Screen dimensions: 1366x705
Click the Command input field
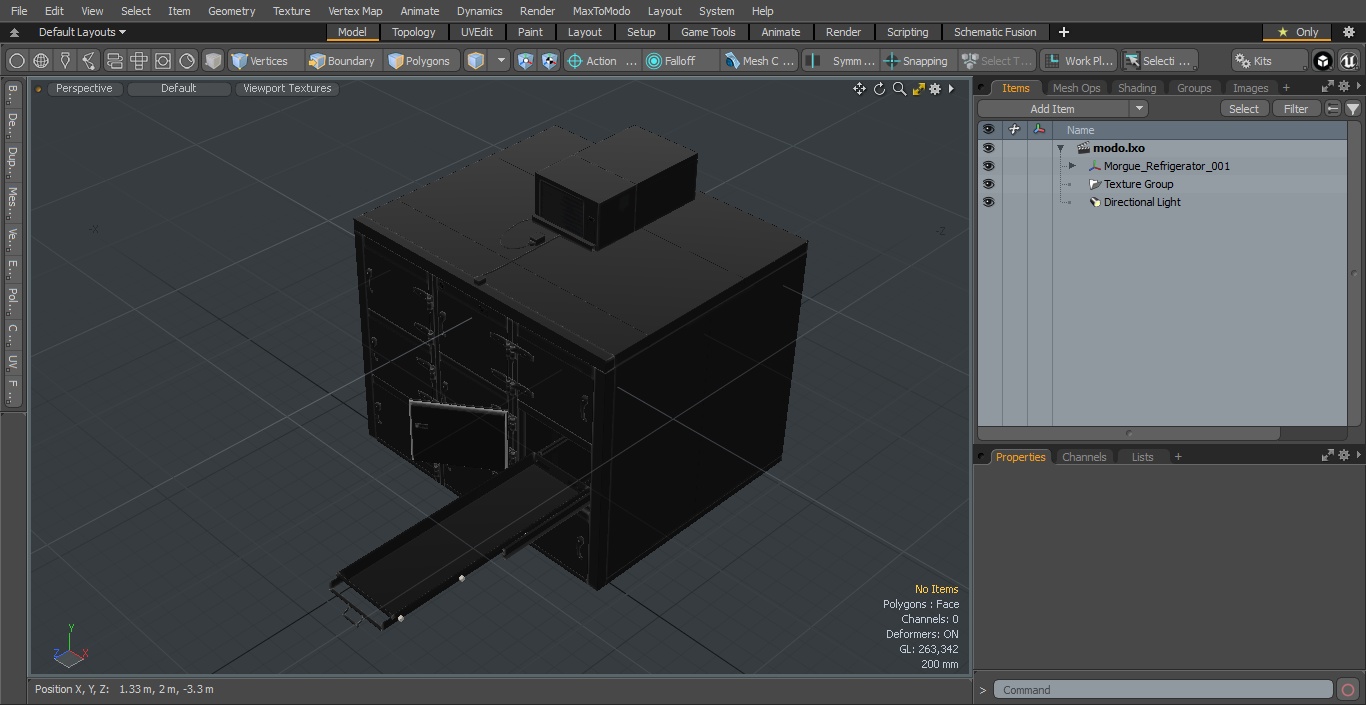click(1162, 689)
